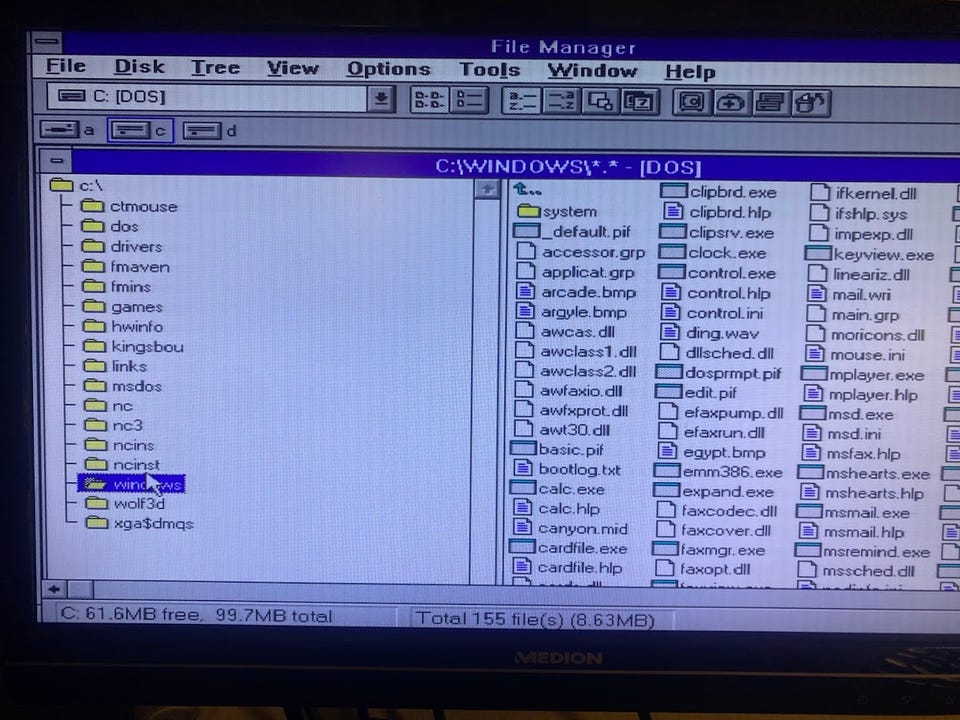
Task: Select the control.ini file
Action: pyautogui.click(x=712, y=313)
